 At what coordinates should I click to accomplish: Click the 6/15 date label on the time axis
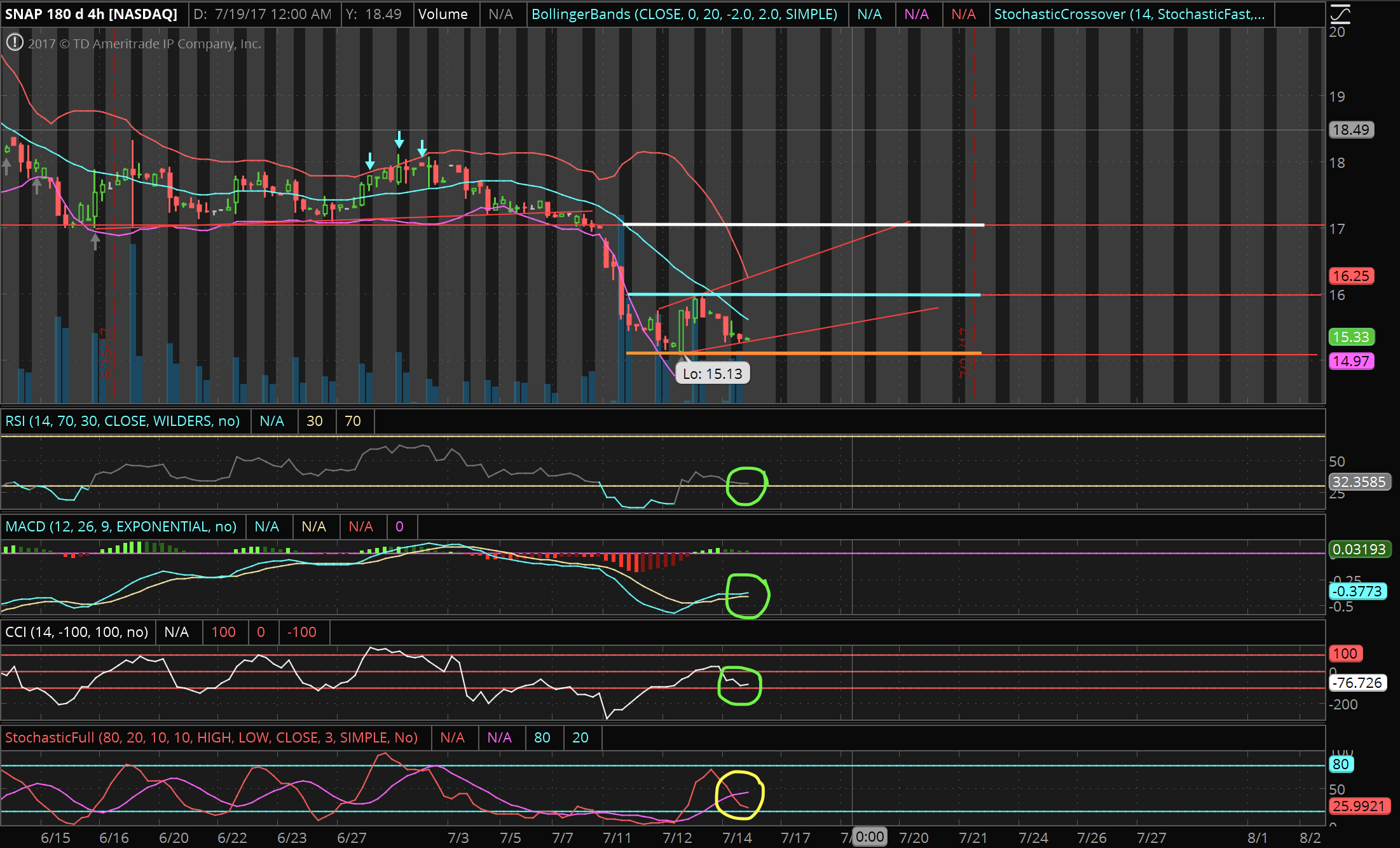(x=55, y=838)
